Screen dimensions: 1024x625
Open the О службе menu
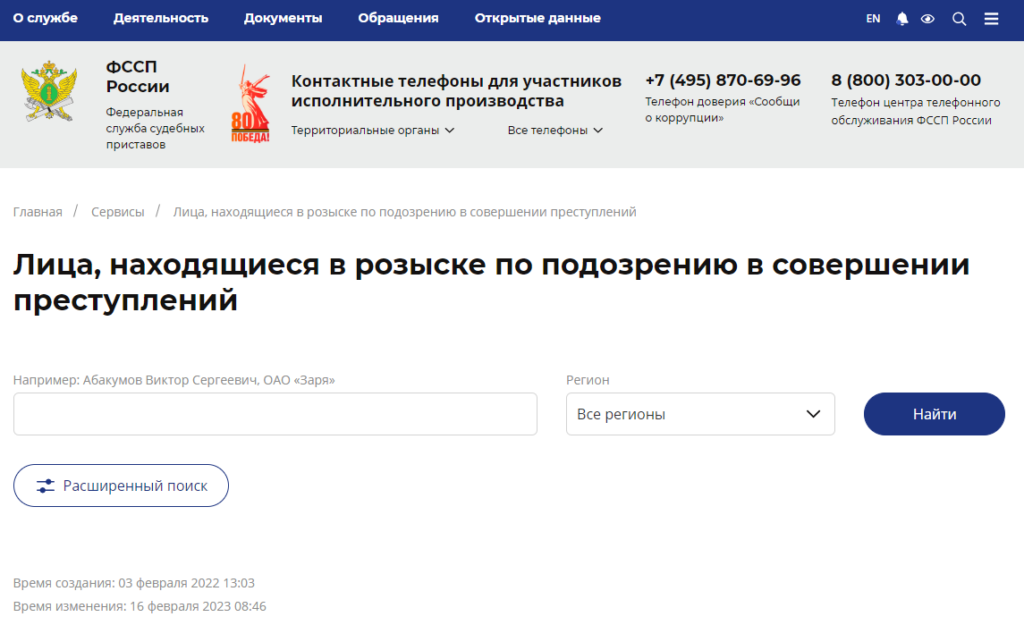pos(45,18)
